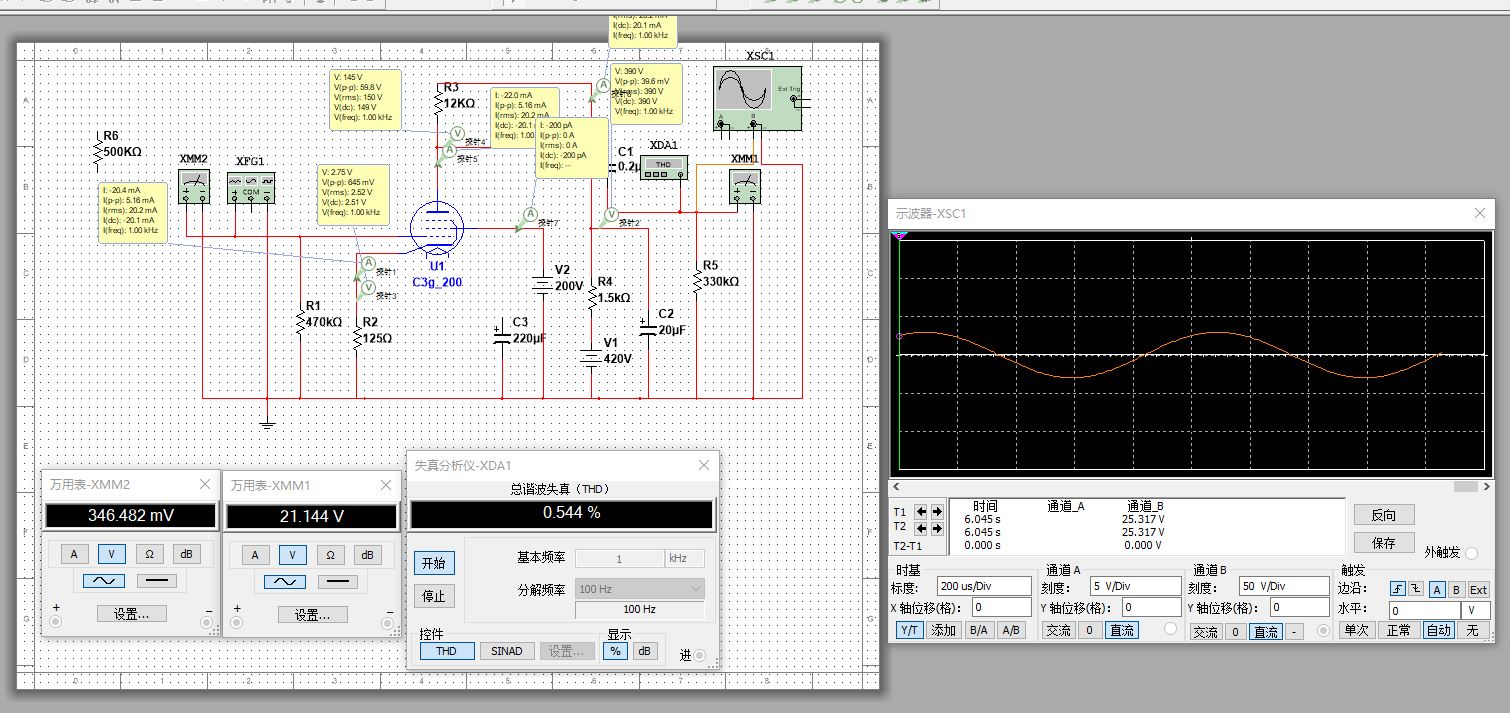Select resistor R1 470KΩ
This screenshot has height=713, width=1510.
pyautogui.click(x=299, y=324)
